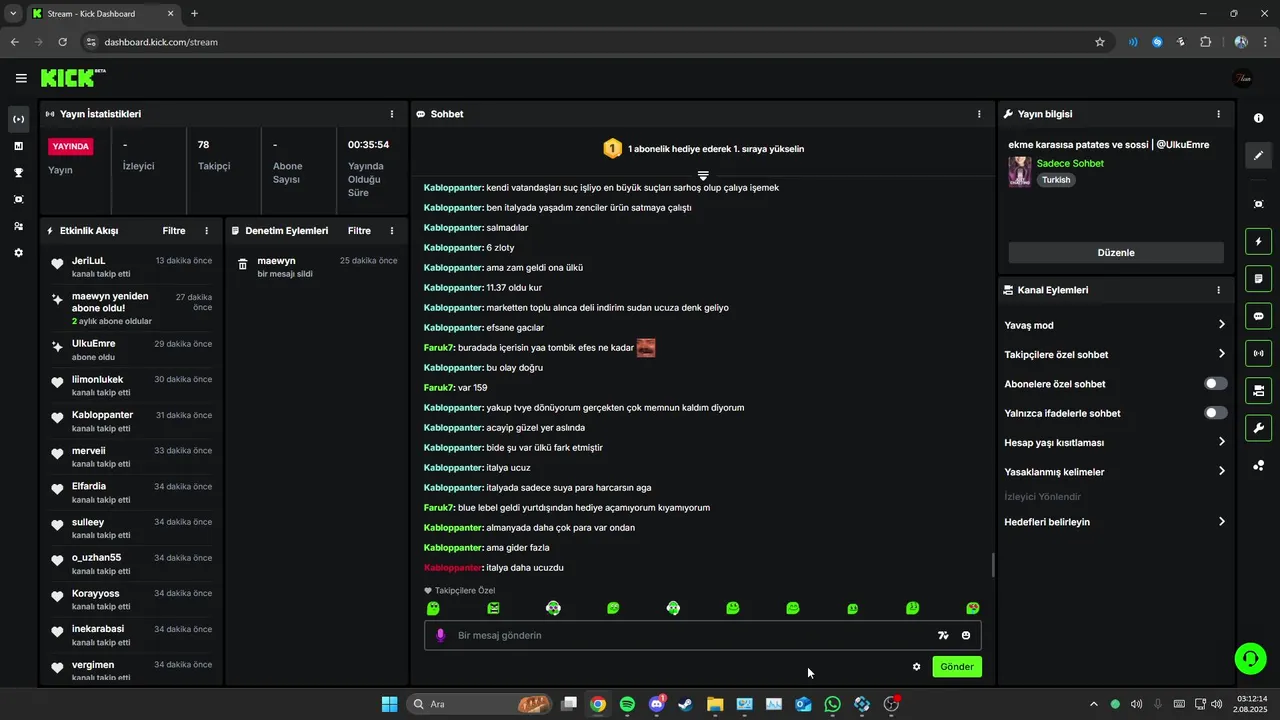Click the info icon in right sidebar
The height and width of the screenshot is (720, 1280).
tap(1258, 118)
